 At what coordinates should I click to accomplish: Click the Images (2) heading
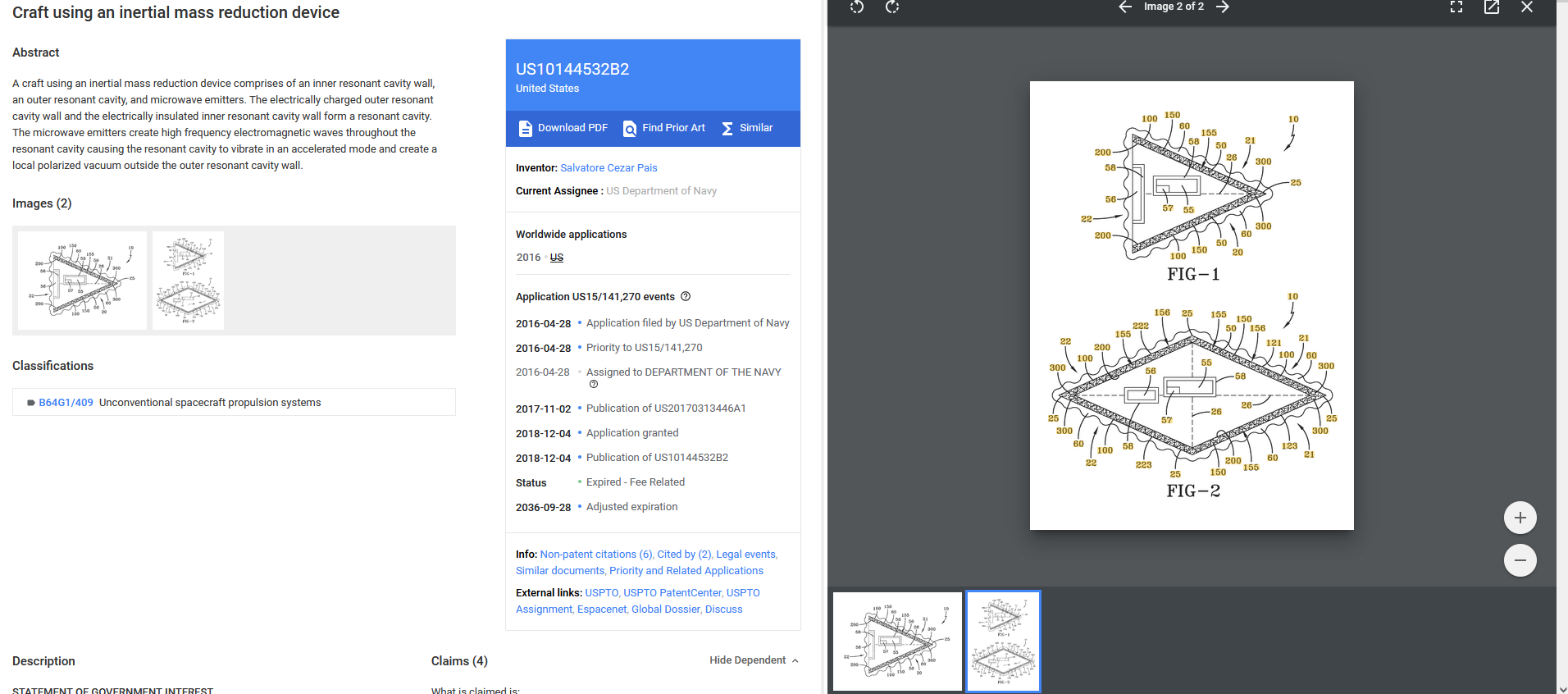coord(42,203)
